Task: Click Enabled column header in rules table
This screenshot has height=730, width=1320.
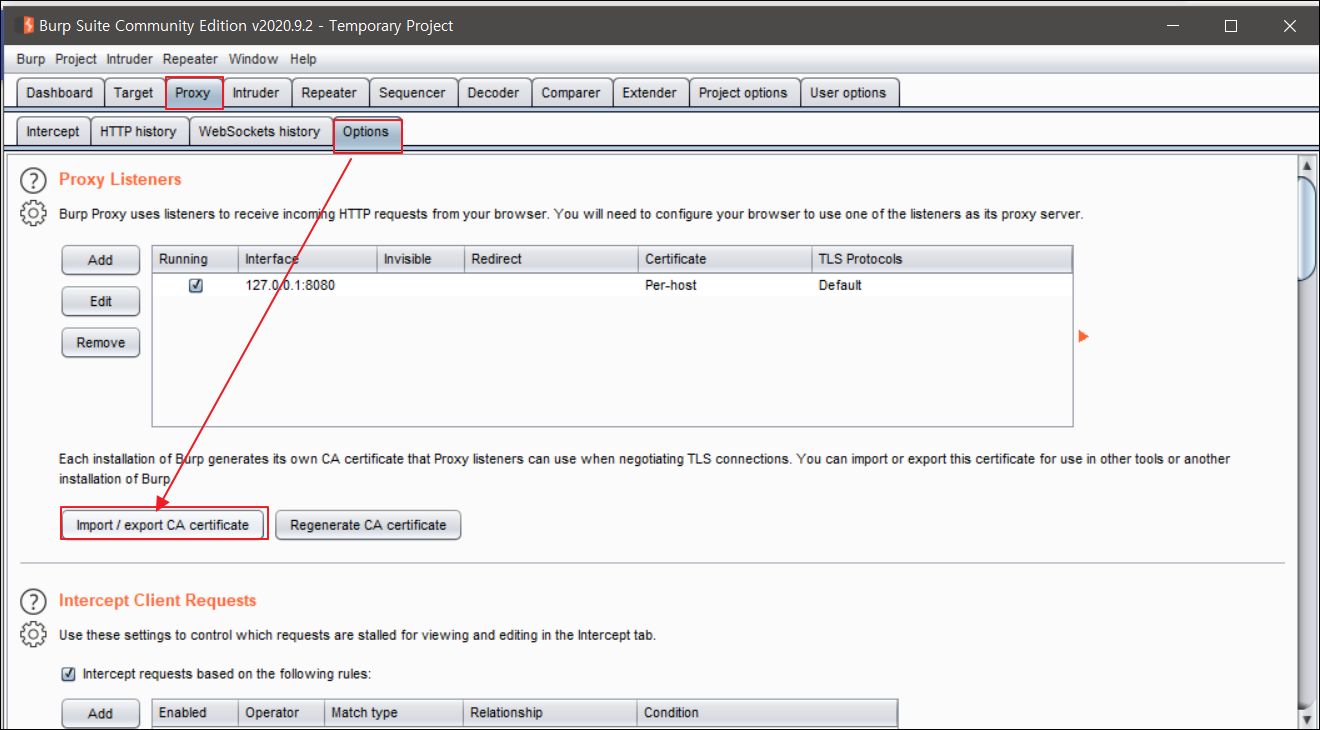Action: pyautogui.click(x=195, y=713)
